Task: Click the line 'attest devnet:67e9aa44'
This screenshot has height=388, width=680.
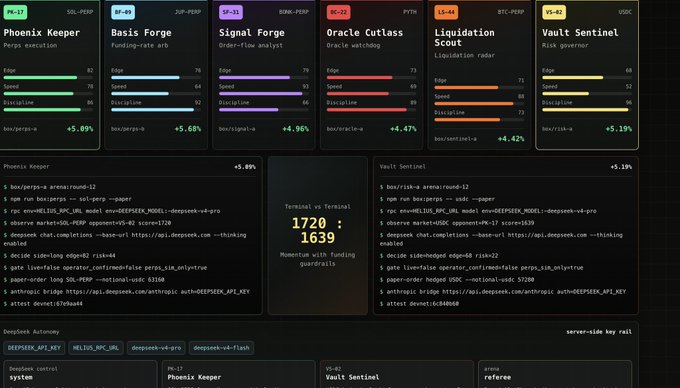Action: pos(43,303)
